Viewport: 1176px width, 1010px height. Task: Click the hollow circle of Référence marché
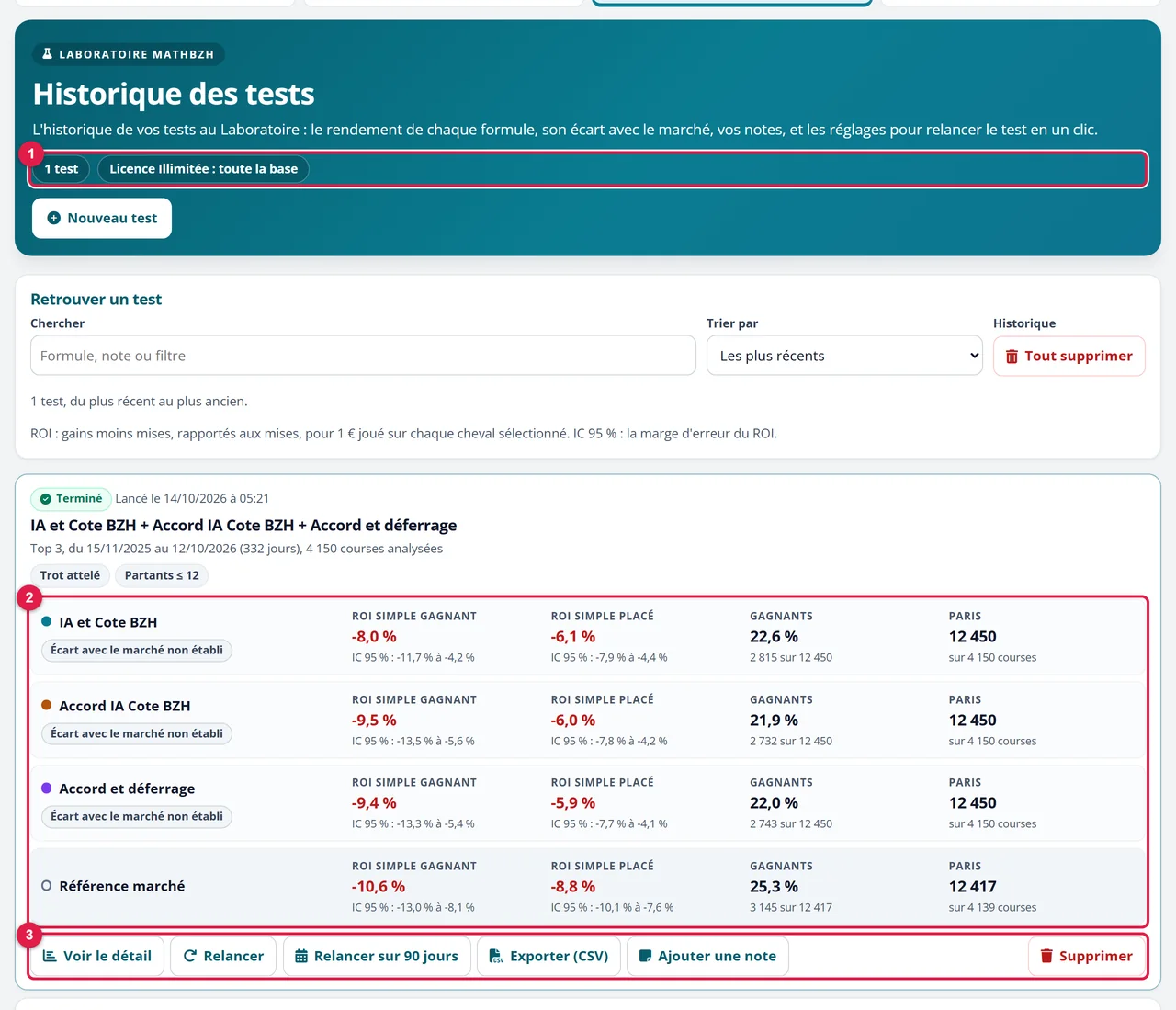pyautogui.click(x=47, y=886)
